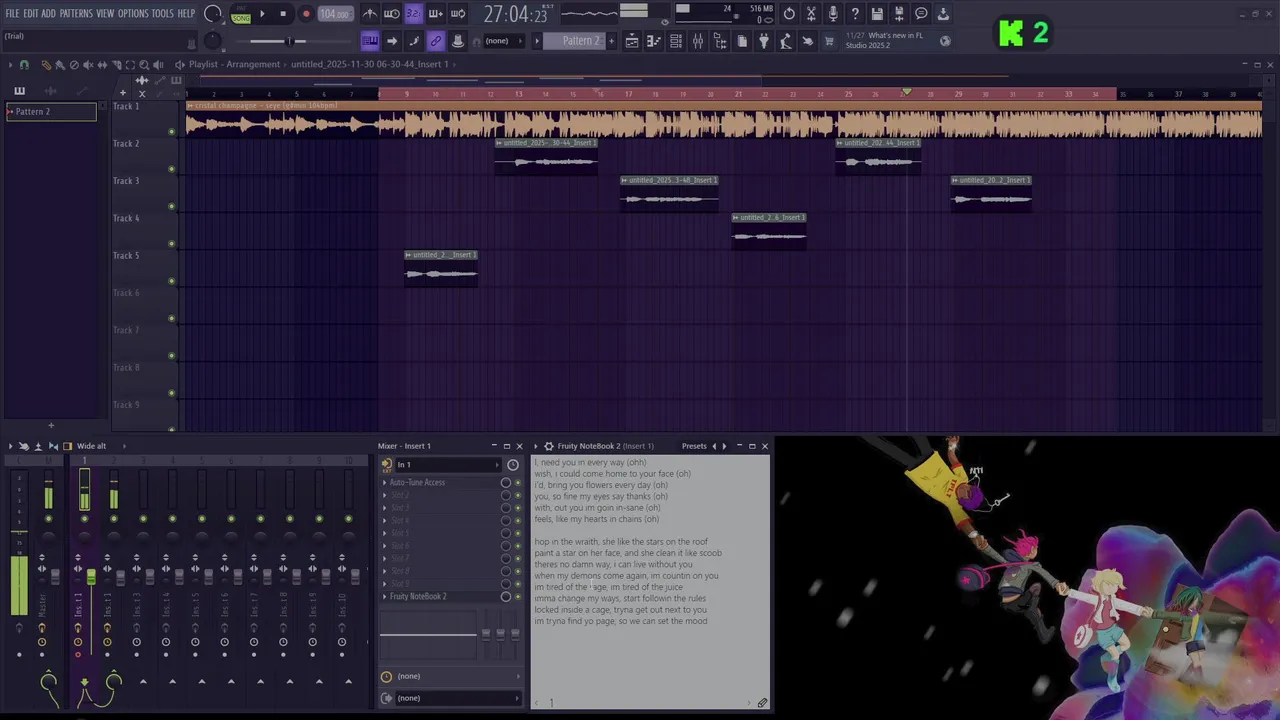Open the shopping cart icon
Screen dimensions: 1280x720
(x=829, y=41)
